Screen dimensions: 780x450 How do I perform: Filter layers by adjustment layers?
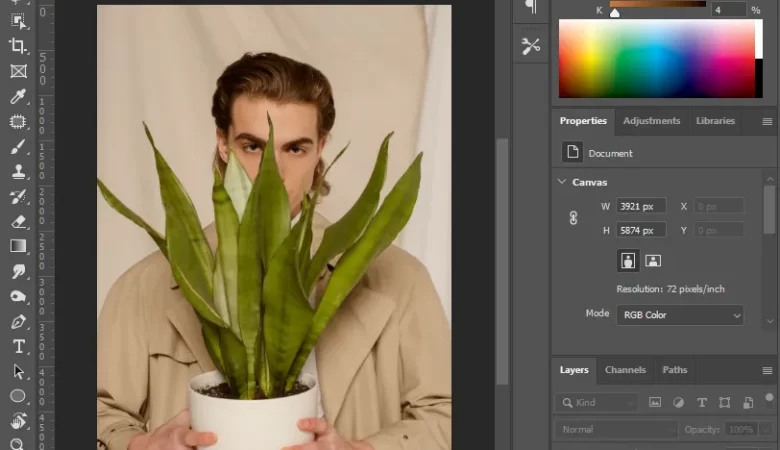click(678, 402)
